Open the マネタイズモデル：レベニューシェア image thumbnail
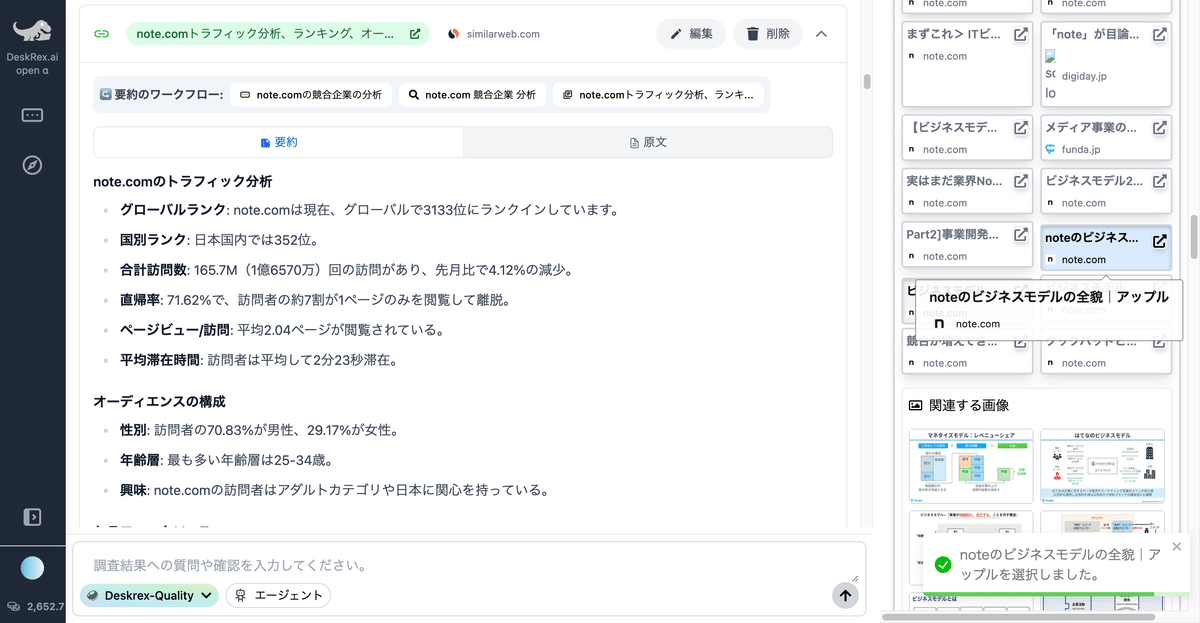1200x623 pixels. tap(970, 468)
